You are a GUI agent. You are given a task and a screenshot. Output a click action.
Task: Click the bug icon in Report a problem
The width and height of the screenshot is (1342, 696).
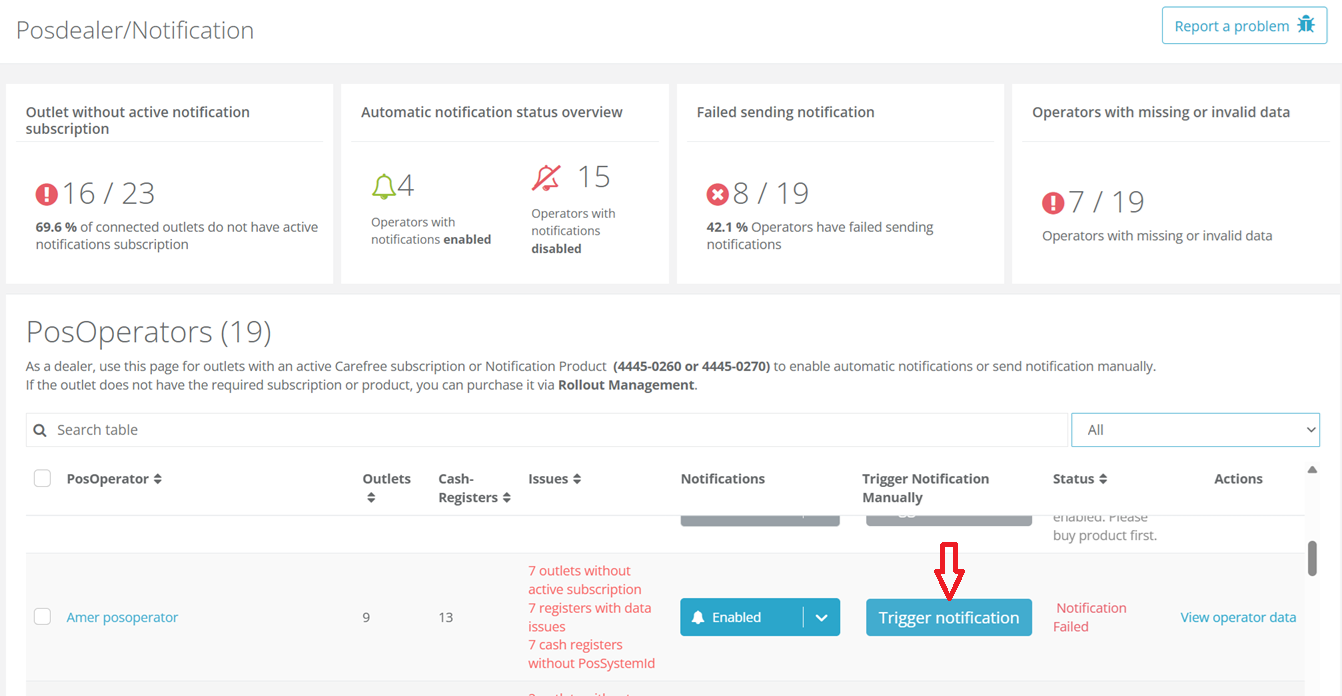(1305, 25)
